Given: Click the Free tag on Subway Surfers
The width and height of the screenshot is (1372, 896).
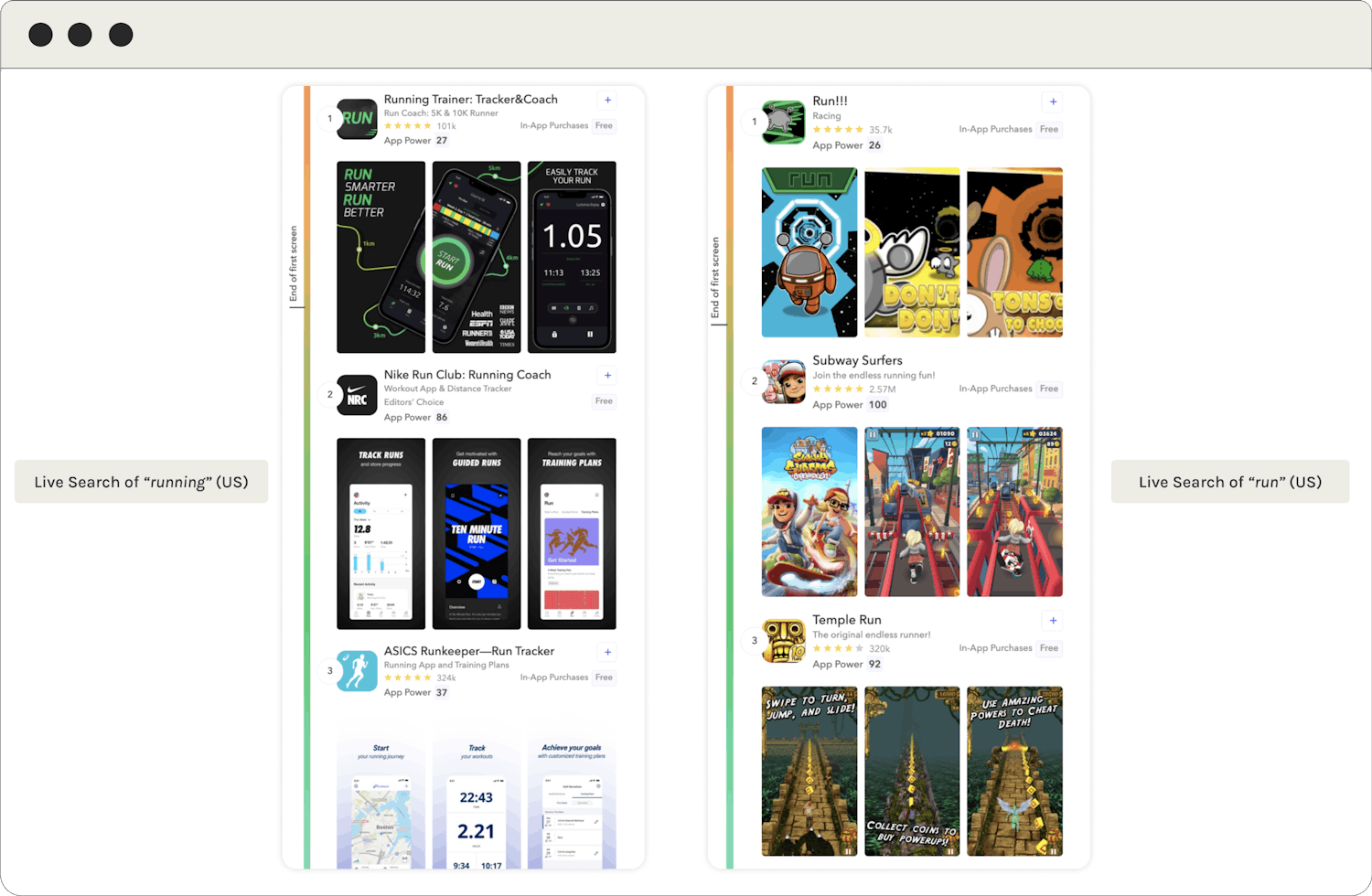Looking at the screenshot, I should [1049, 389].
